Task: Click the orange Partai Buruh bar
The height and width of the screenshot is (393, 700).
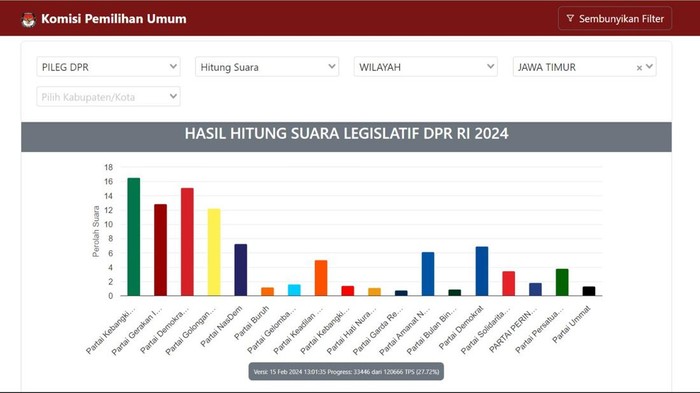Action: pos(267,292)
